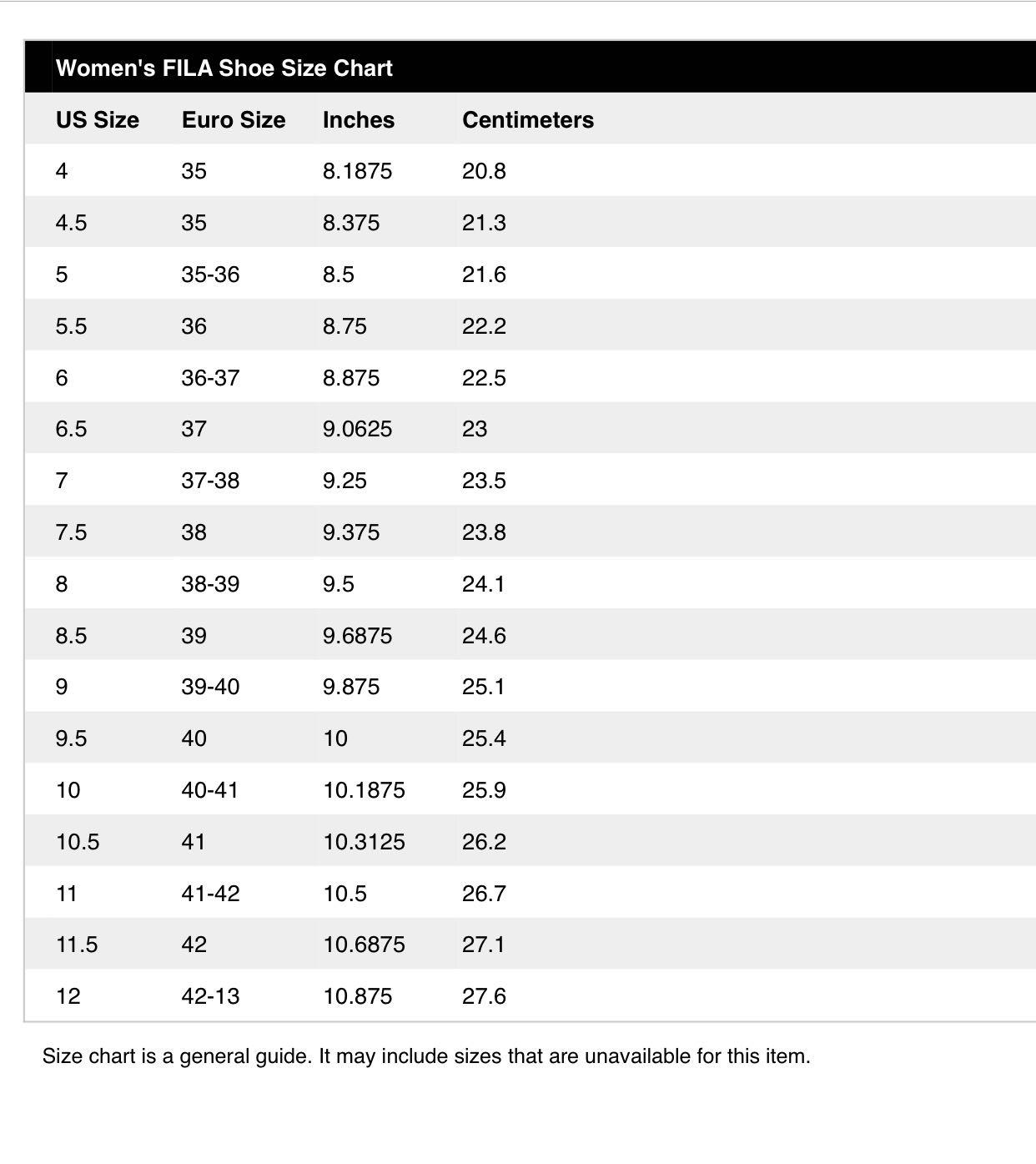
Task: Select US size 7.5 cell
Action: tap(71, 532)
